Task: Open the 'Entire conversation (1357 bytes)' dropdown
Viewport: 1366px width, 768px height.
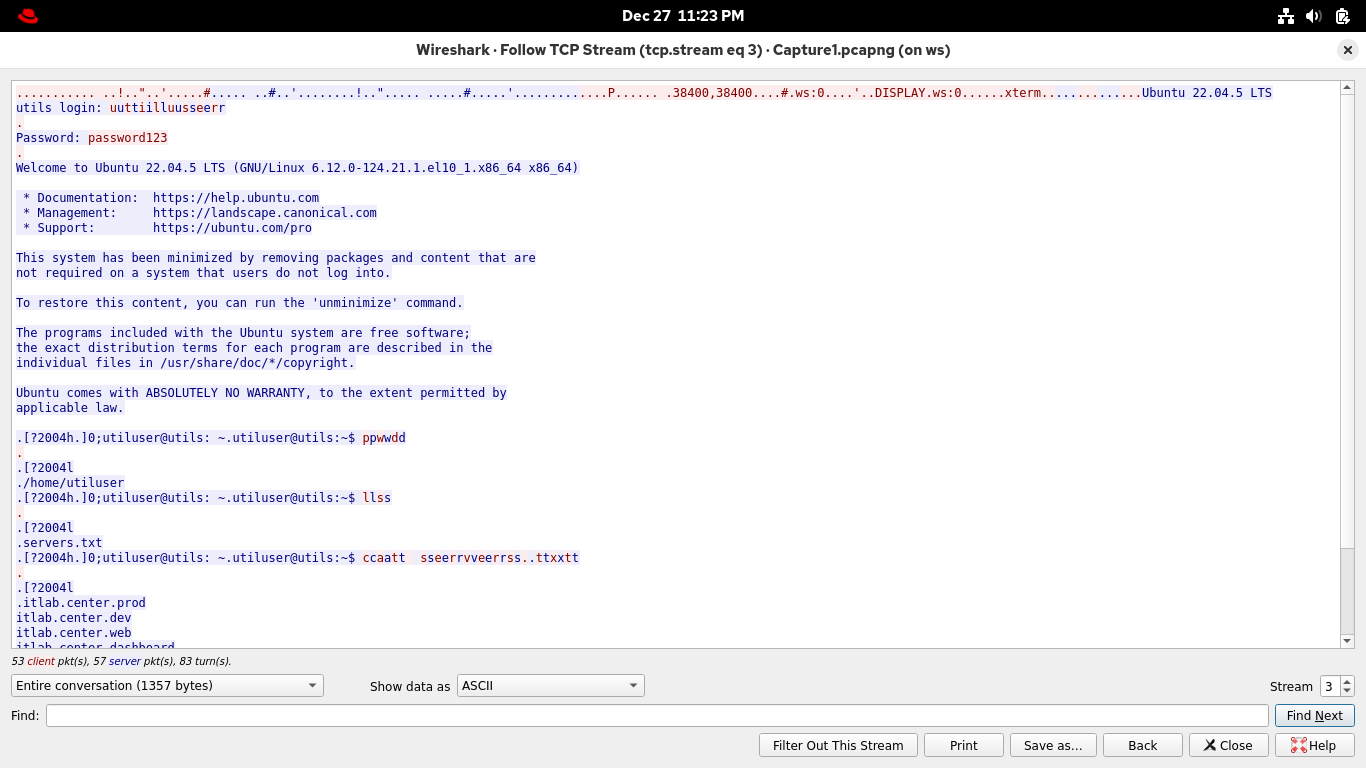Action: coord(167,686)
